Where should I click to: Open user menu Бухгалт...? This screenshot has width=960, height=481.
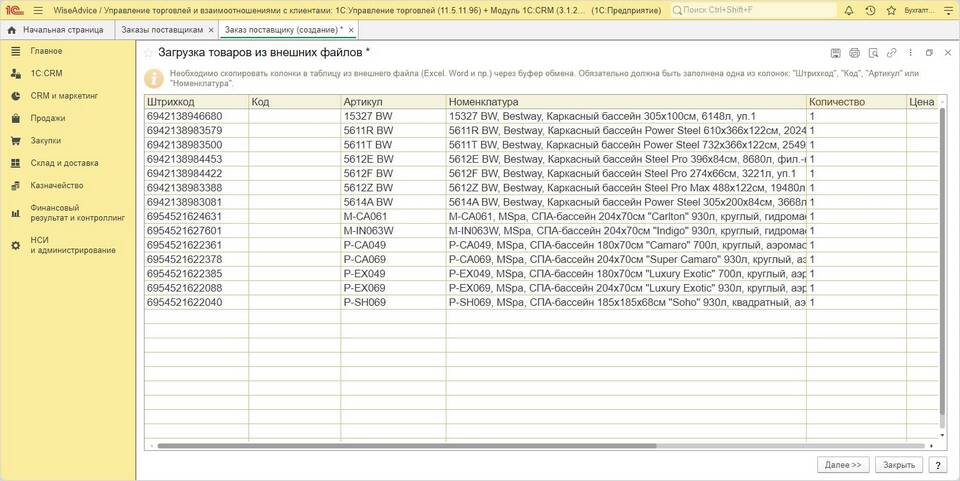coord(919,10)
